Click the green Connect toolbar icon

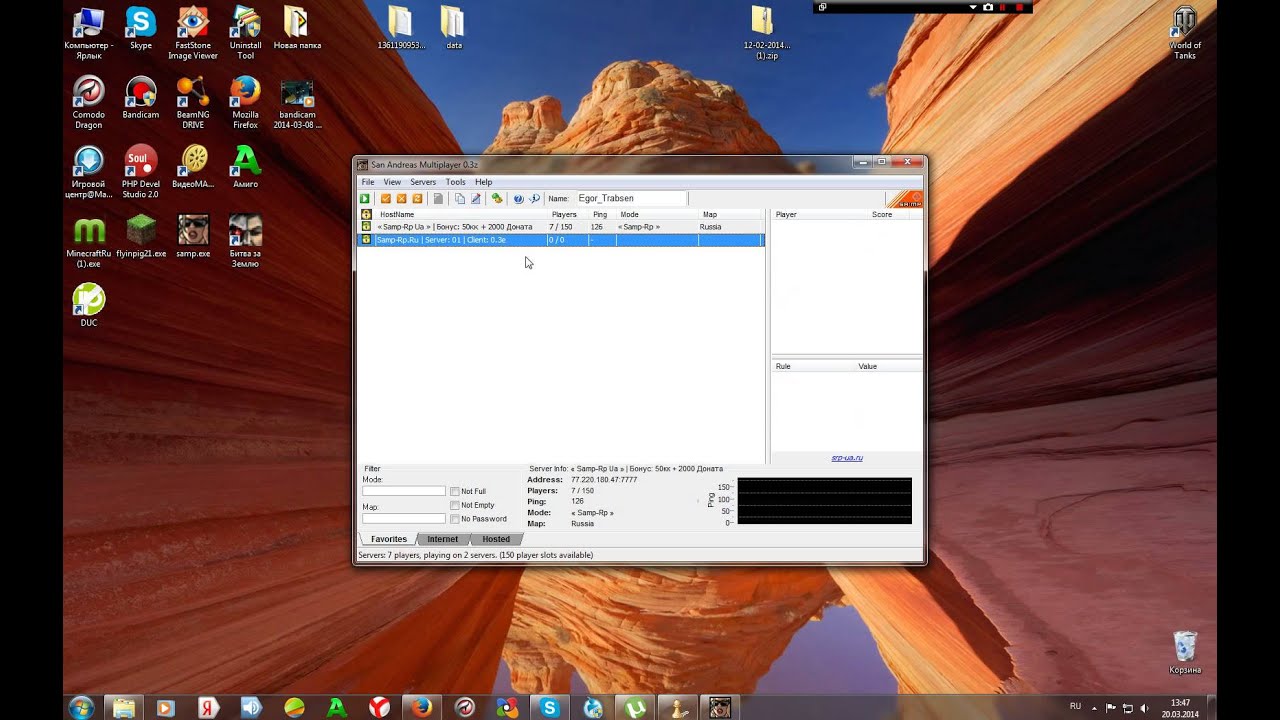365,199
